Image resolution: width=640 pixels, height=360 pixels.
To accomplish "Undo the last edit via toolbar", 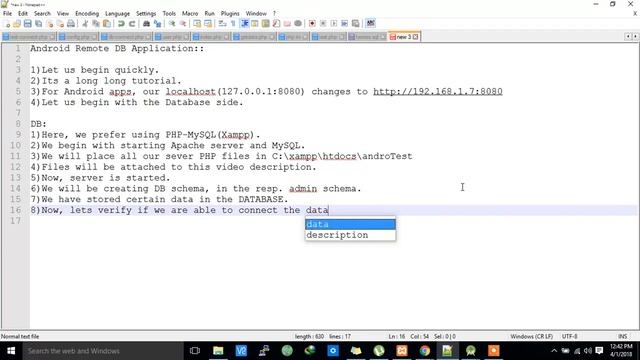I will [121, 24].
